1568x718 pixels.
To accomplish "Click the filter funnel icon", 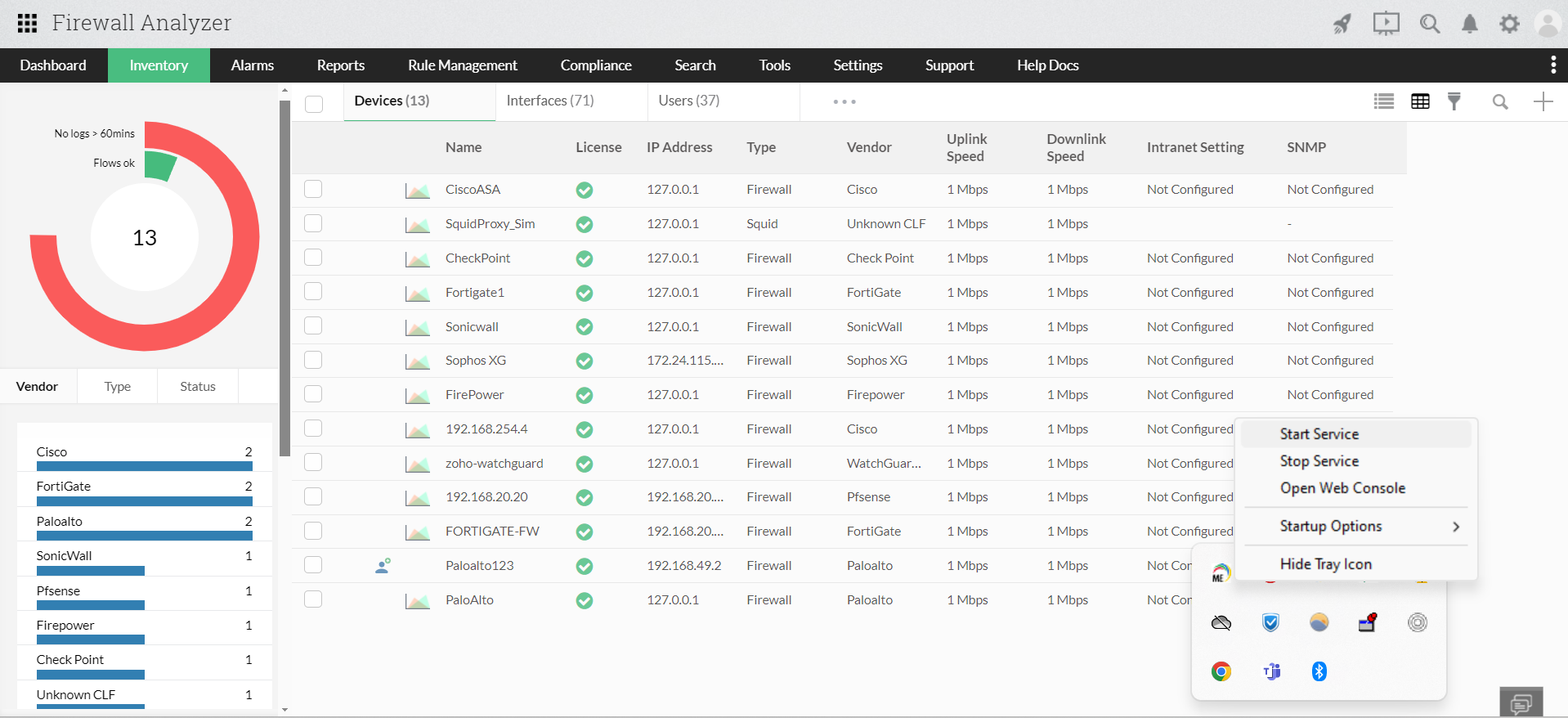I will 1454,101.
